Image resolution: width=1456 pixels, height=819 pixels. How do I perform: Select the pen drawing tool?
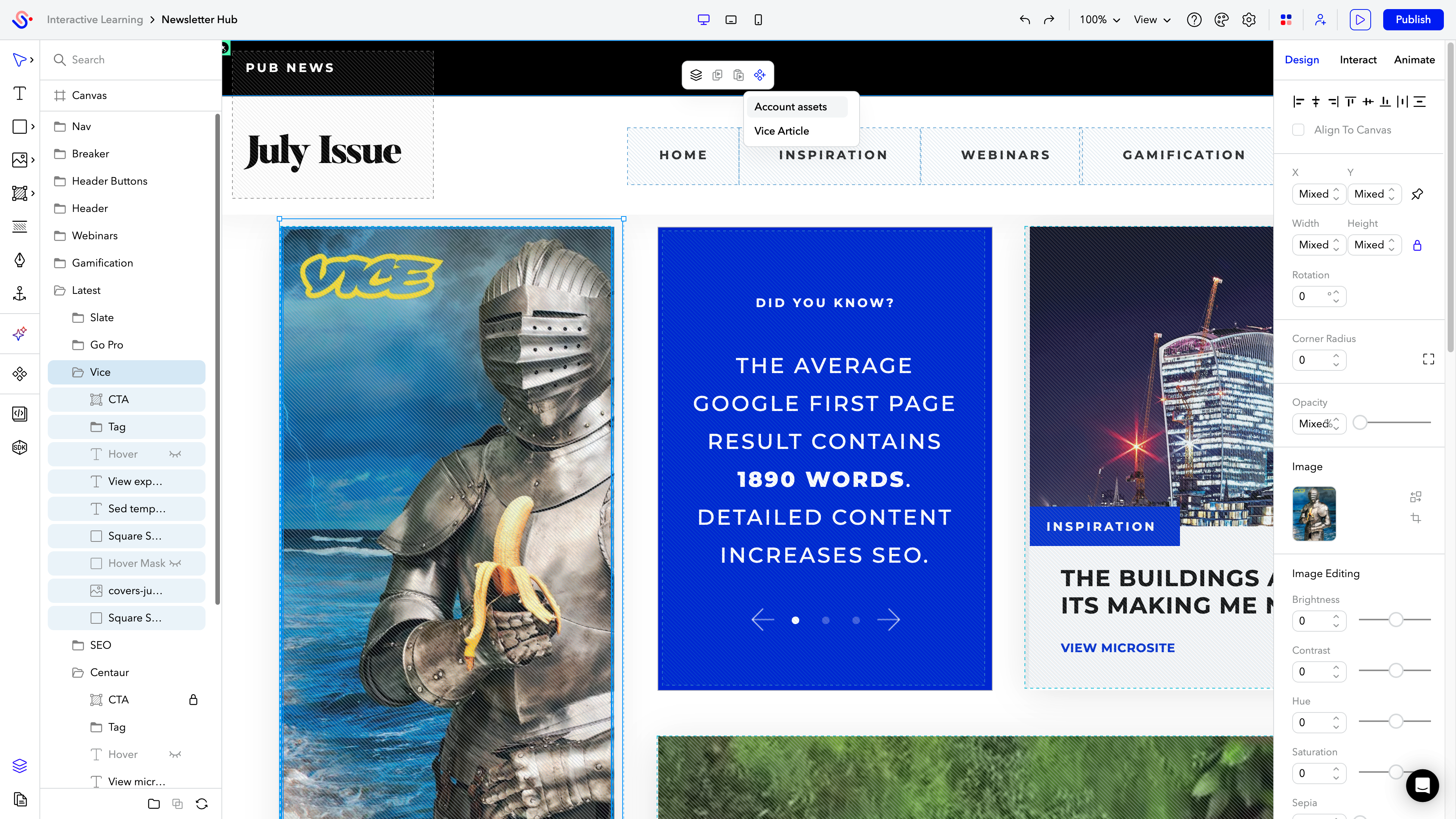point(19,260)
